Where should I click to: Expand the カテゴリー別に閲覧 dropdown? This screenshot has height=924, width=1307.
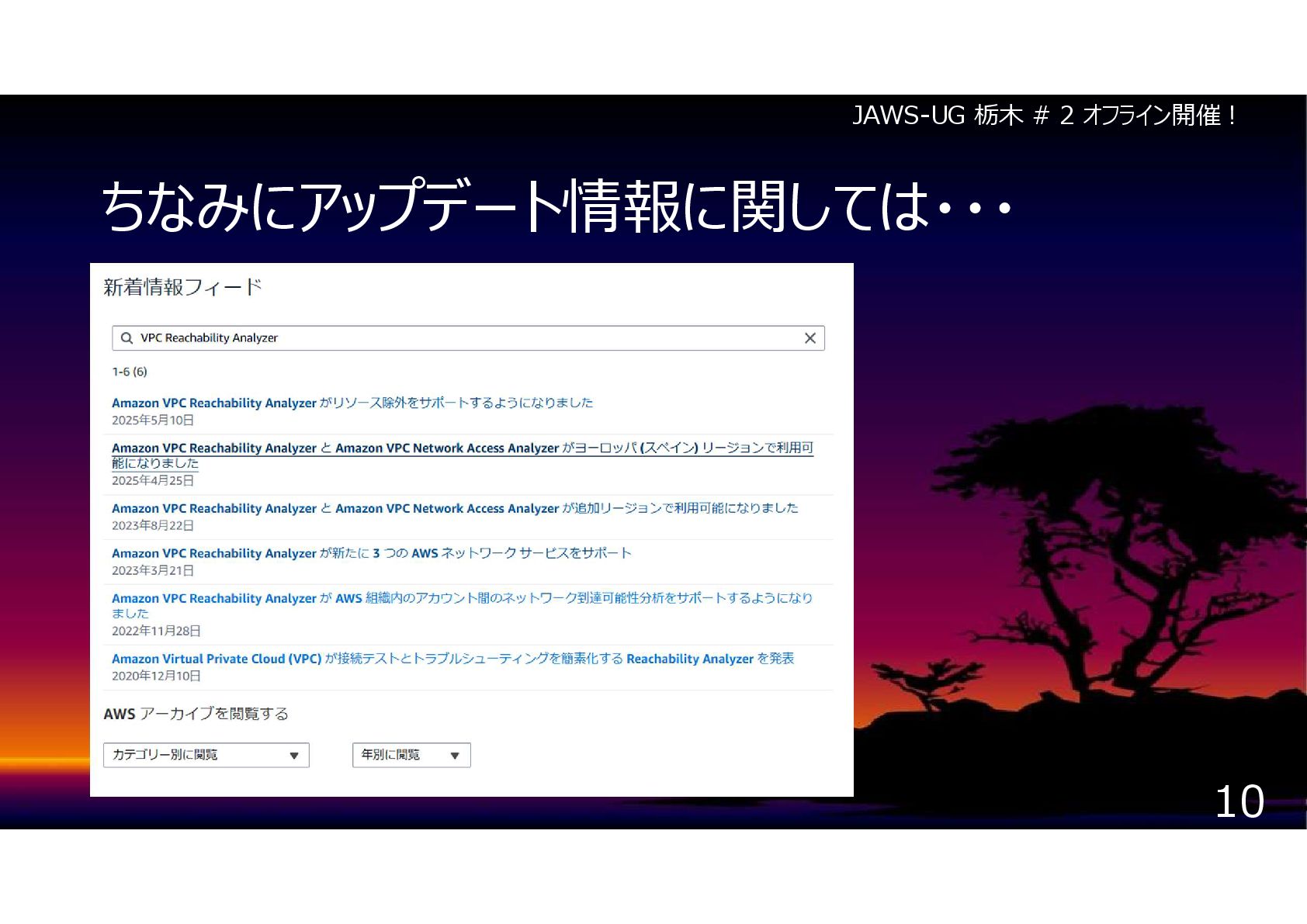[x=206, y=755]
